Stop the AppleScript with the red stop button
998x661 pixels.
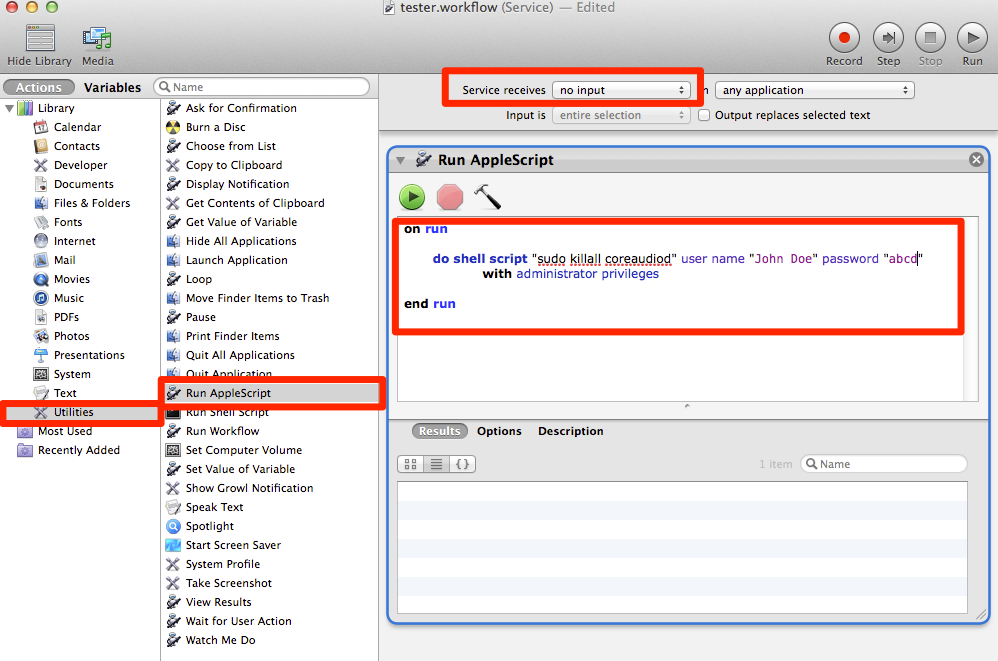[449, 197]
